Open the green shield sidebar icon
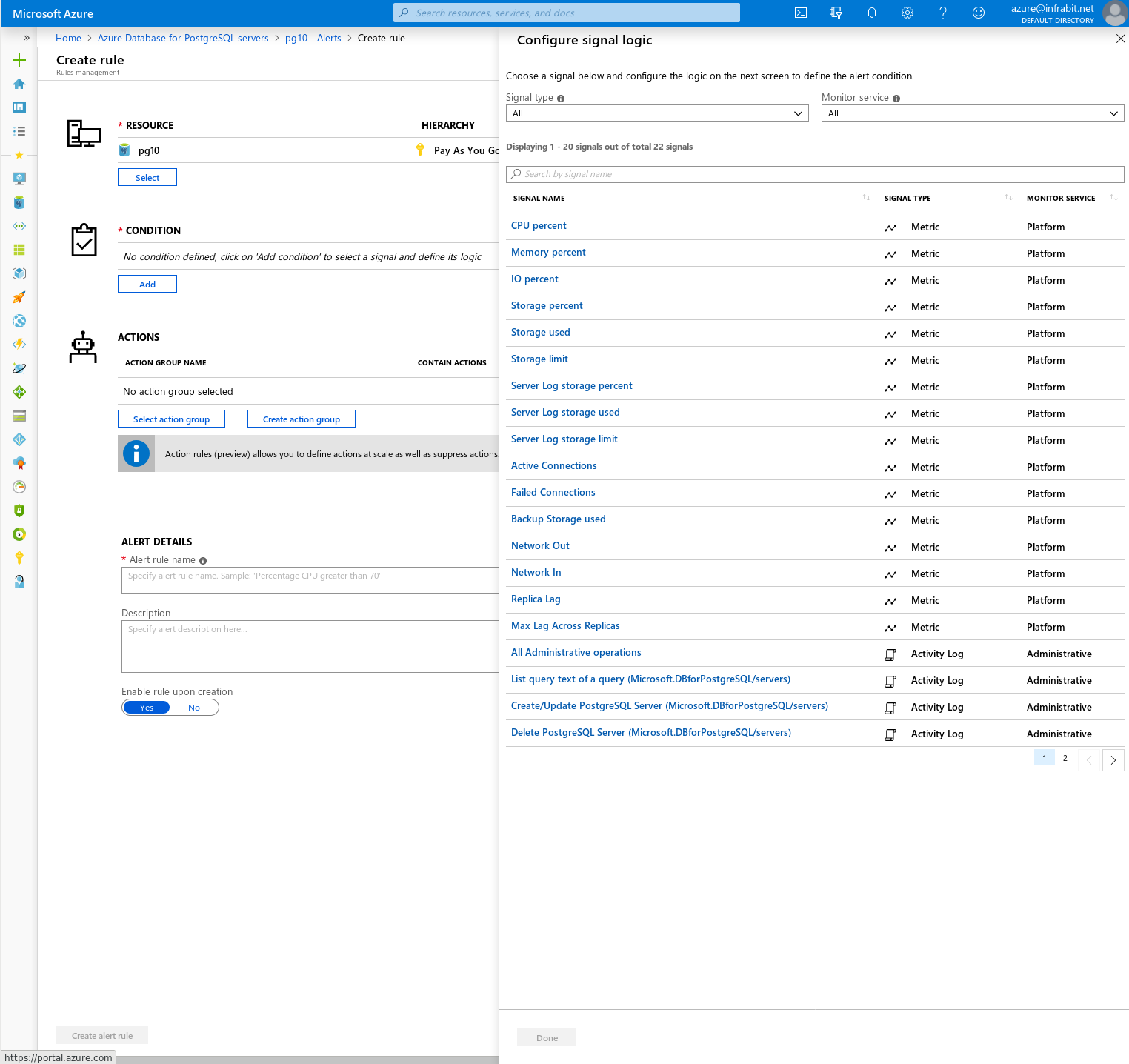This screenshot has width=1129, height=1064. point(19,511)
